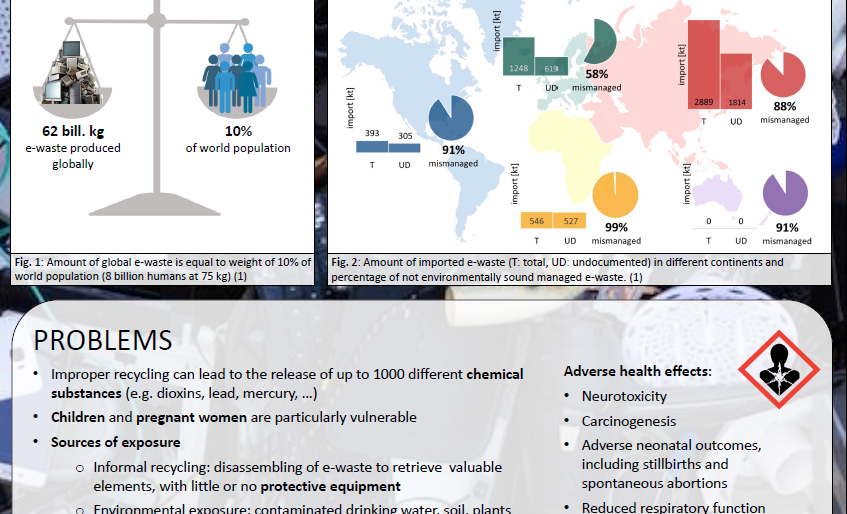The height and width of the screenshot is (514, 847).
Task: Click the health hazard pictogram diamond
Action: (779, 370)
